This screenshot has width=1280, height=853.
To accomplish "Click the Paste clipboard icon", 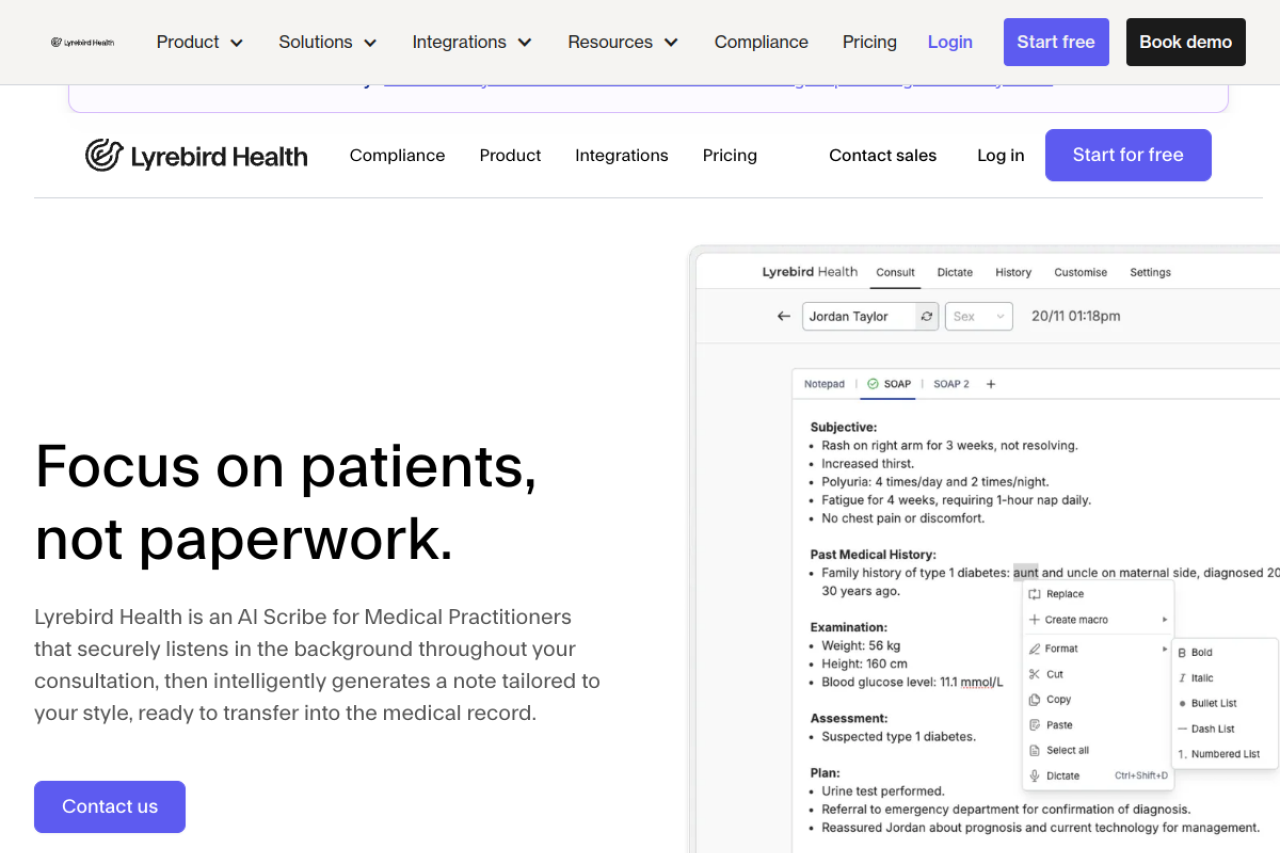I will click(1035, 725).
